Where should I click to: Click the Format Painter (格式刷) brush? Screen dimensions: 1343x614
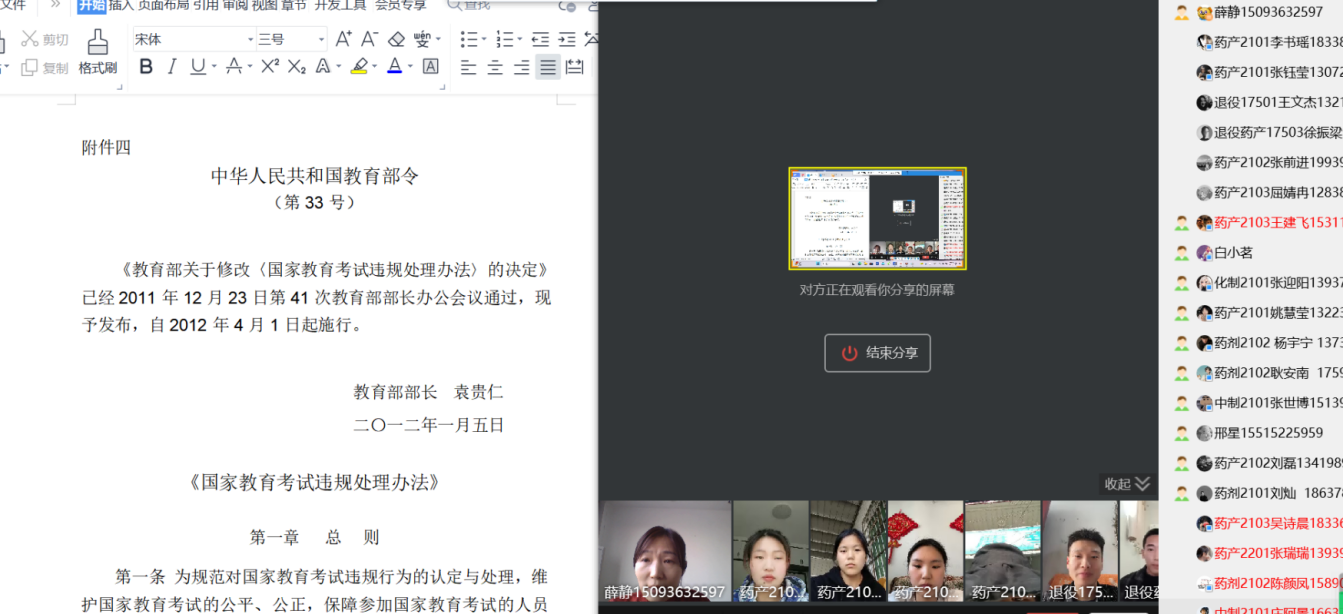coord(98,51)
